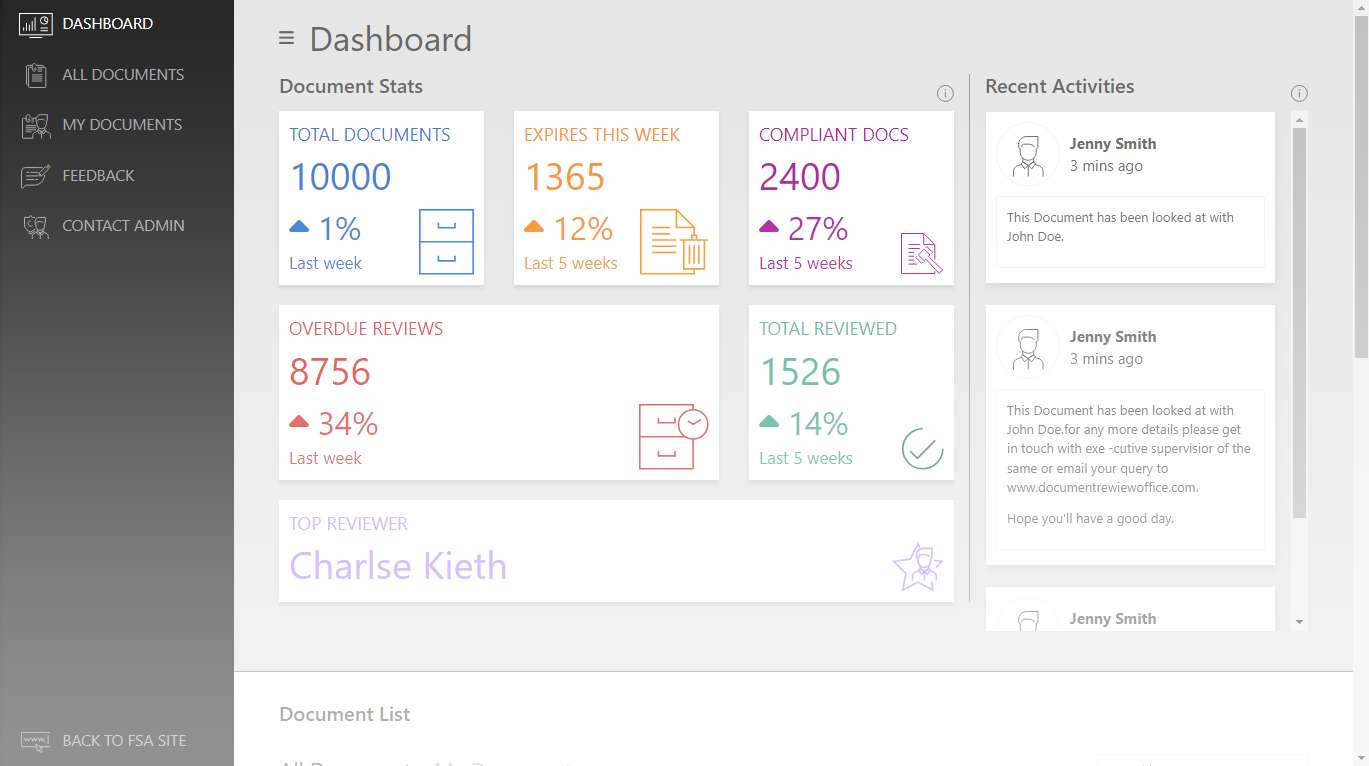This screenshot has width=1369, height=766.
Task: Click the compliant docs stamp icon
Action: tap(921, 252)
